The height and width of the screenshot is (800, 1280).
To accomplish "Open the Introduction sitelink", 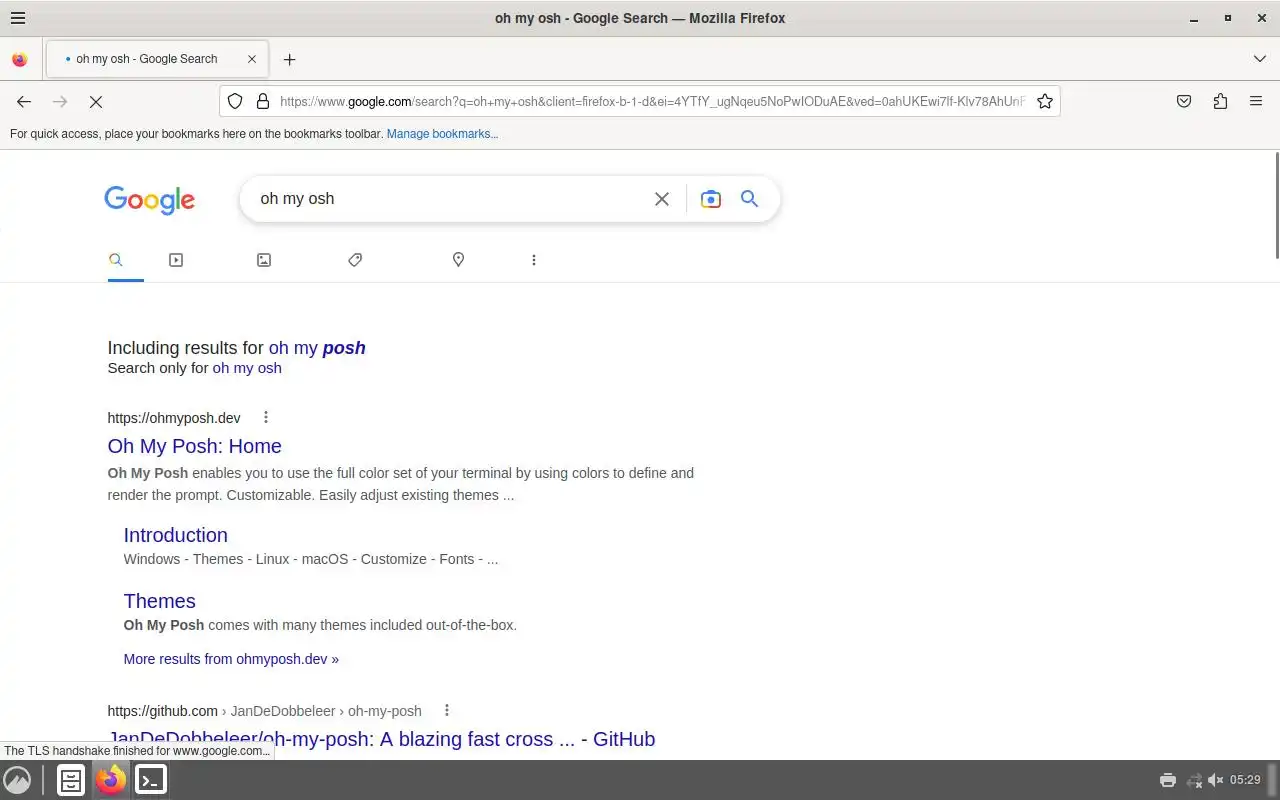I will (176, 535).
